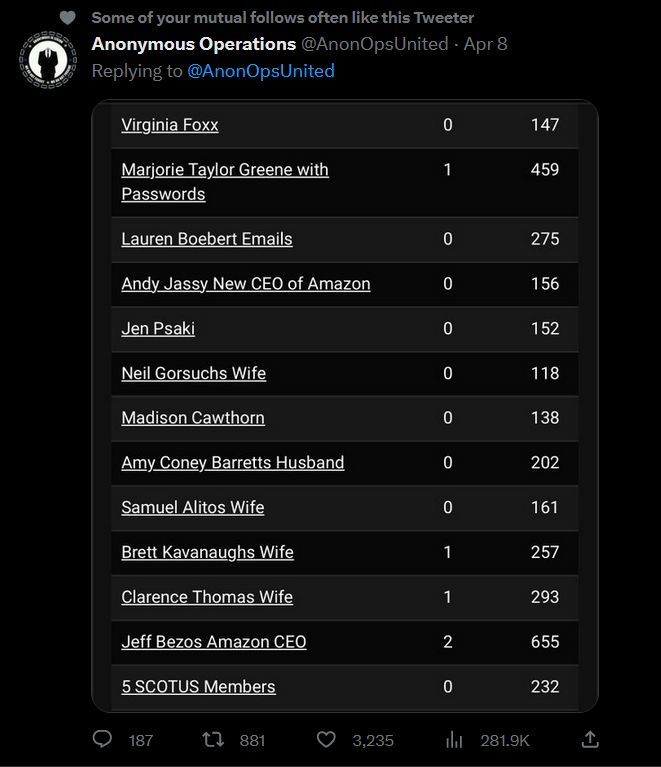Open tweet analytics bar chart icon

tap(454, 740)
